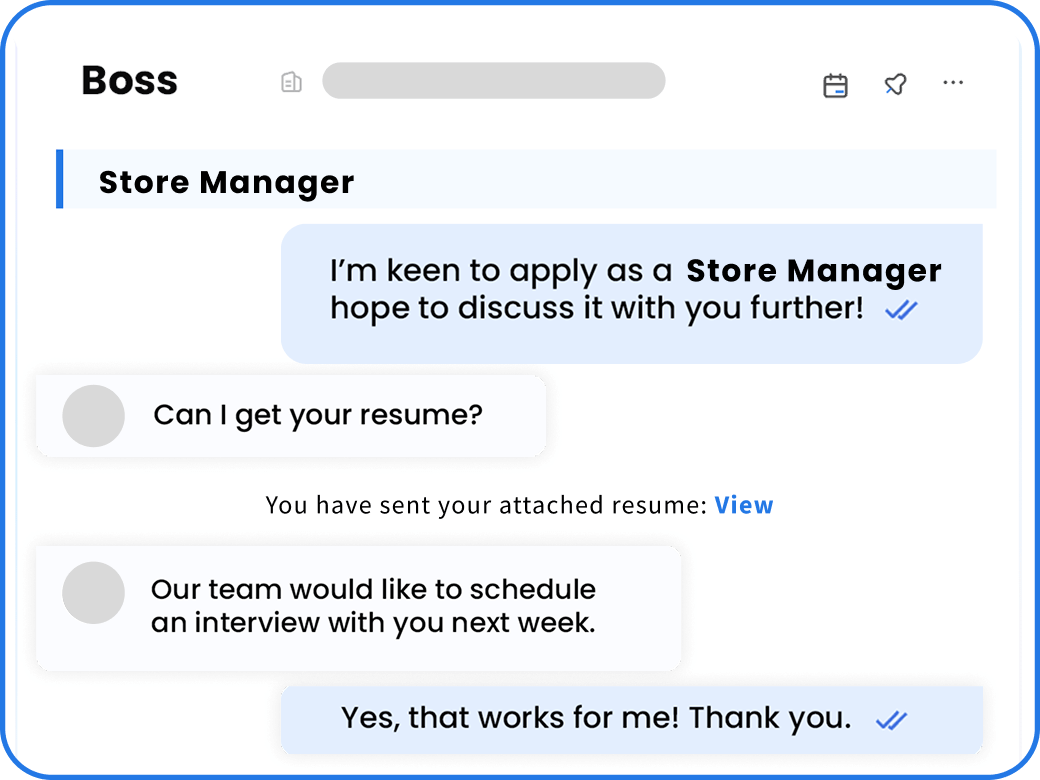Select the "I'm keen to apply" message bubble
The image size is (1040, 780).
pos(631,293)
